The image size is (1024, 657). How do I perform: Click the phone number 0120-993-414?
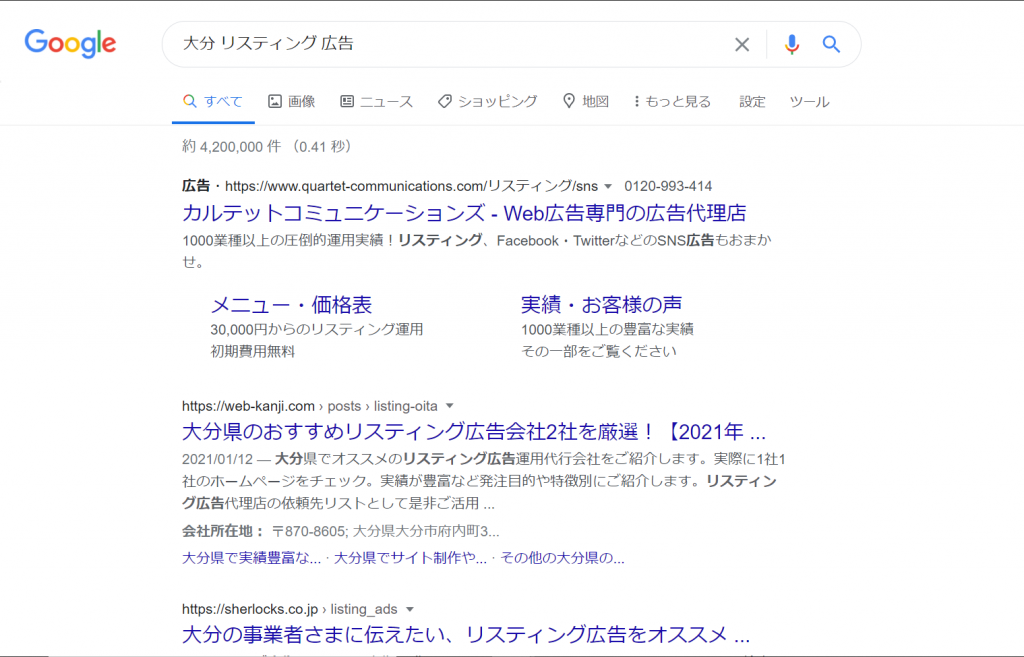(x=668, y=186)
